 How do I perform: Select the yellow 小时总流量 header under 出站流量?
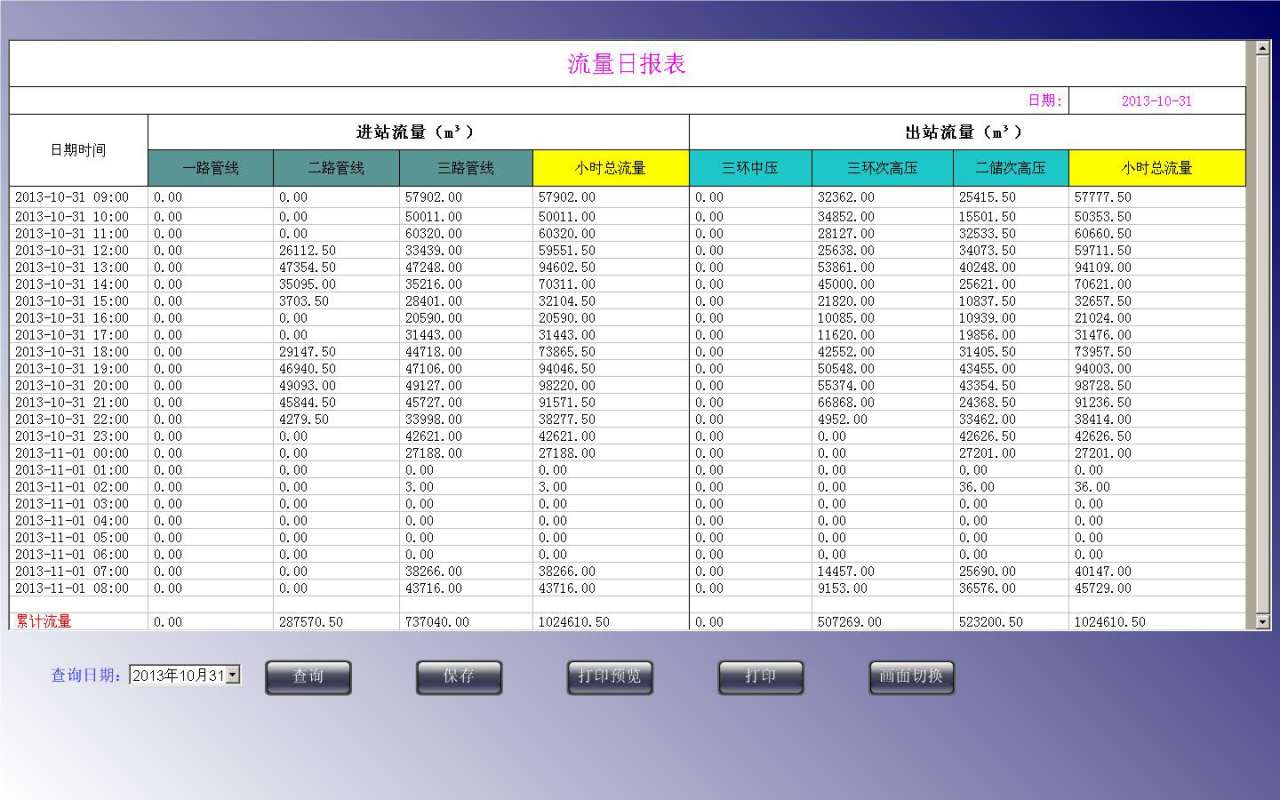1157,168
